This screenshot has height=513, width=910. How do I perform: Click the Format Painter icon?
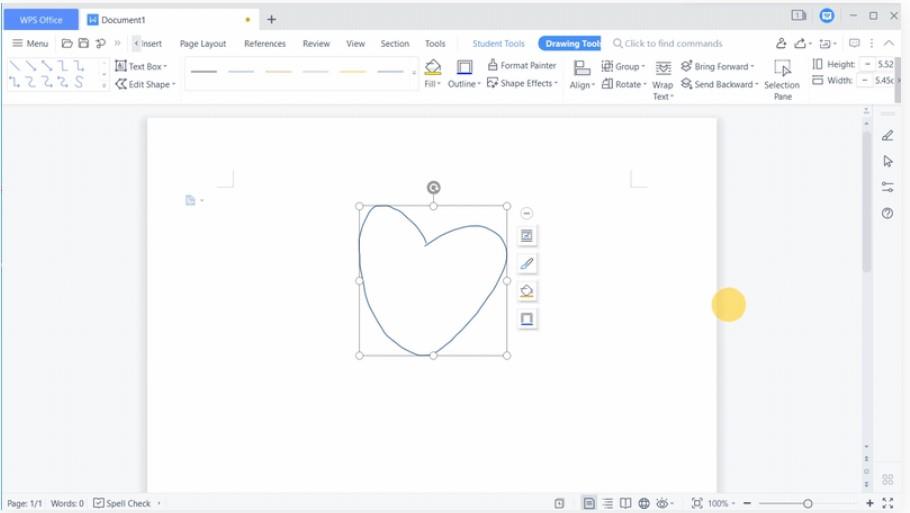click(x=492, y=65)
